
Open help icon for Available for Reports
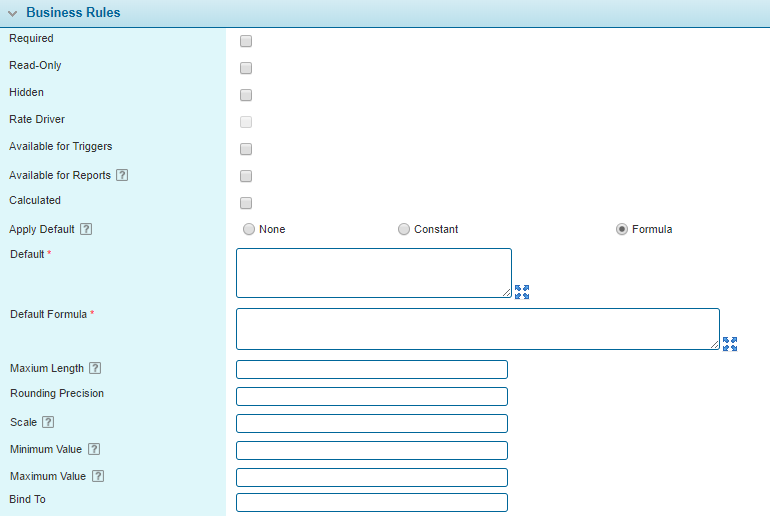click(122, 176)
